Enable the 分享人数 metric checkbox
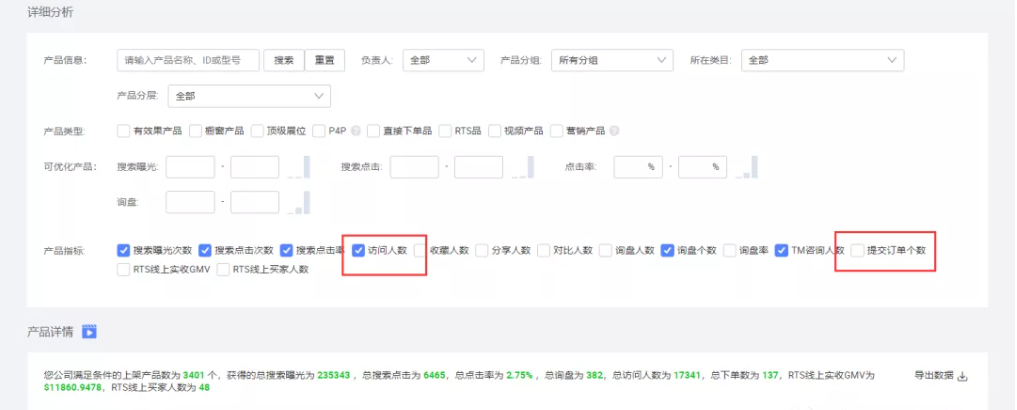The width and height of the screenshot is (1017, 410). coord(482,250)
